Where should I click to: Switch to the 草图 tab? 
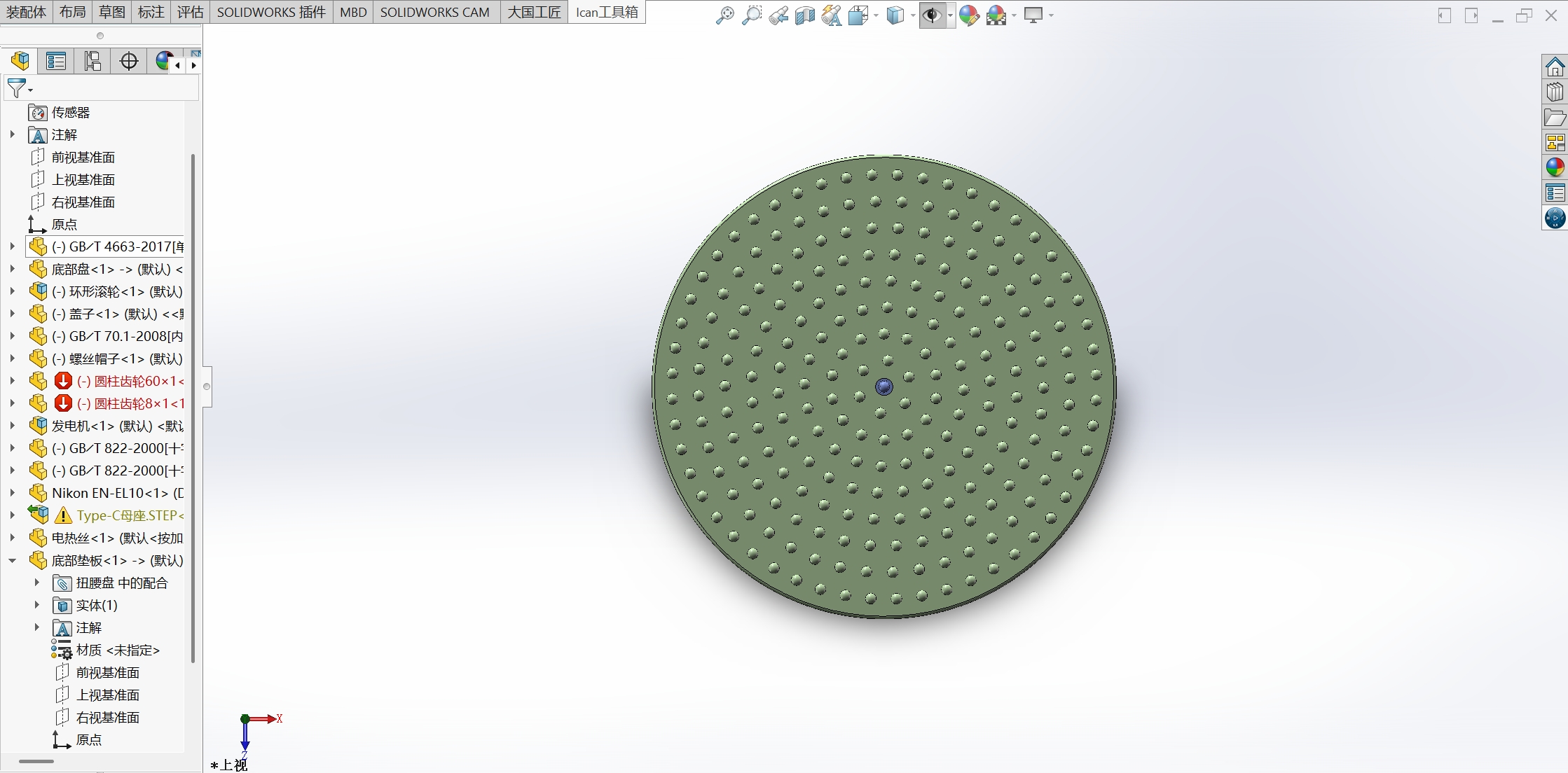[x=111, y=12]
